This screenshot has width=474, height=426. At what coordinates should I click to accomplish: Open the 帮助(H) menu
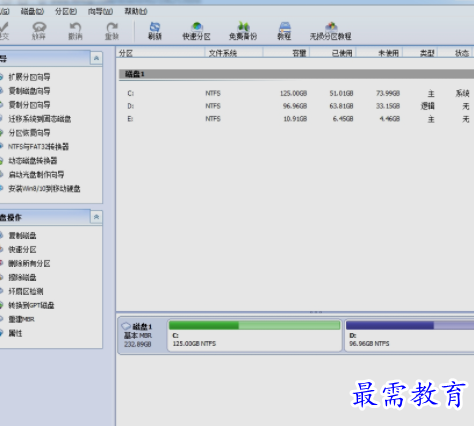(136, 12)
